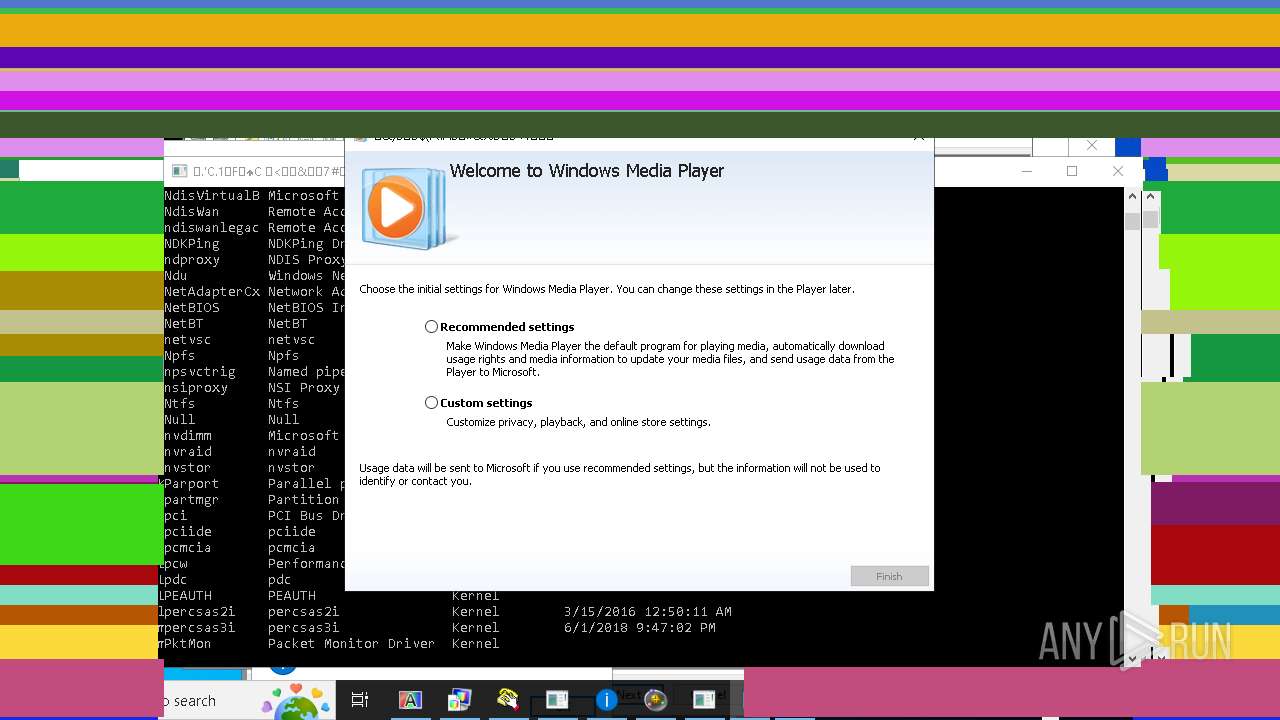This screenshot has width=1280, height=720.
Task: Click the ndiswanlegac console entry
Action: tap(212, 228)
